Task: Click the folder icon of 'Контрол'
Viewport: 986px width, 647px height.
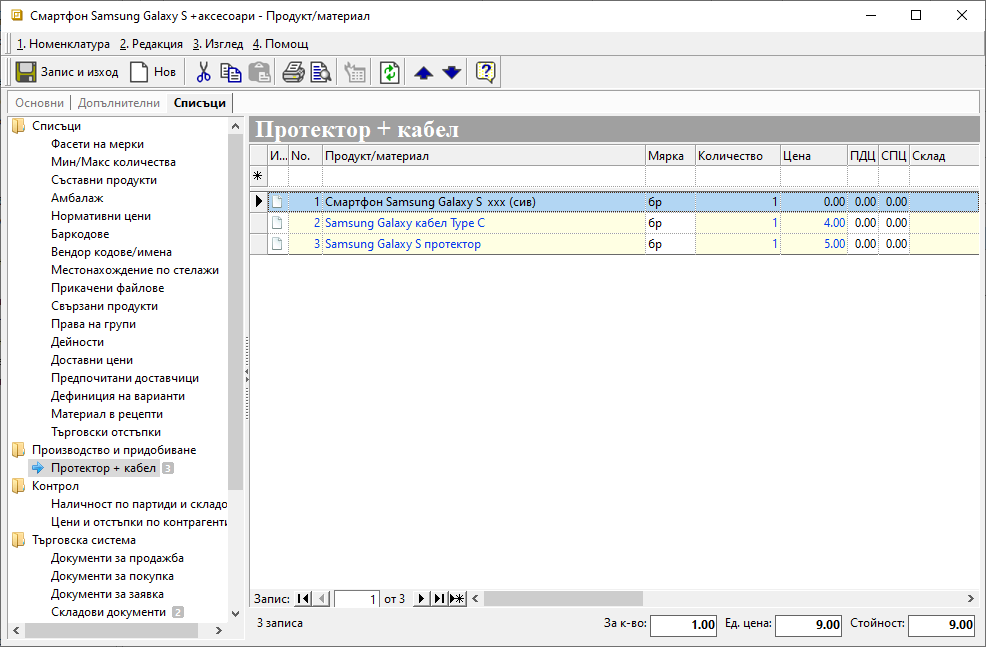Action: (18, 486)
